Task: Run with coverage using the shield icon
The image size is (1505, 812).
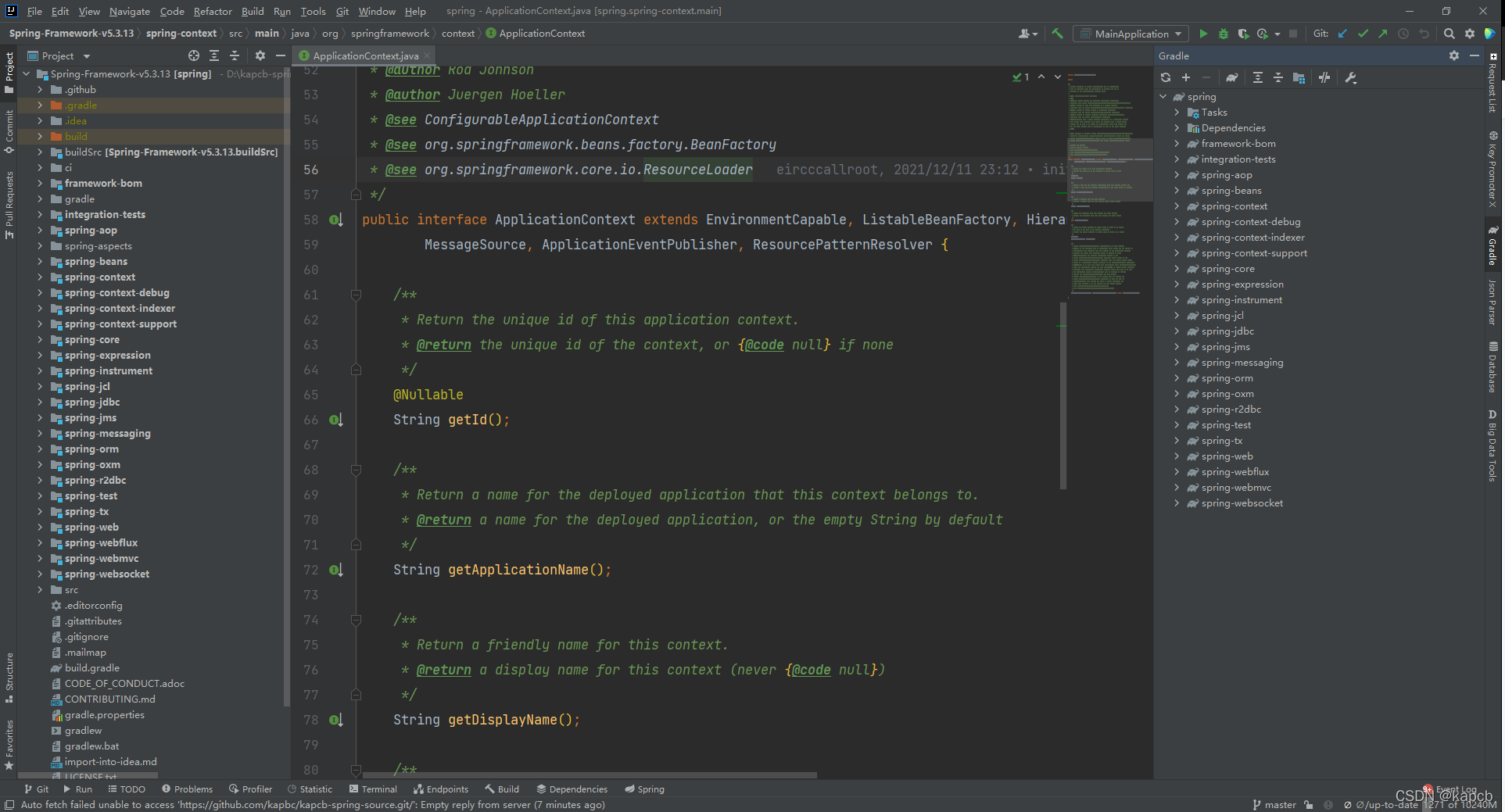Action: (1243, 34)
